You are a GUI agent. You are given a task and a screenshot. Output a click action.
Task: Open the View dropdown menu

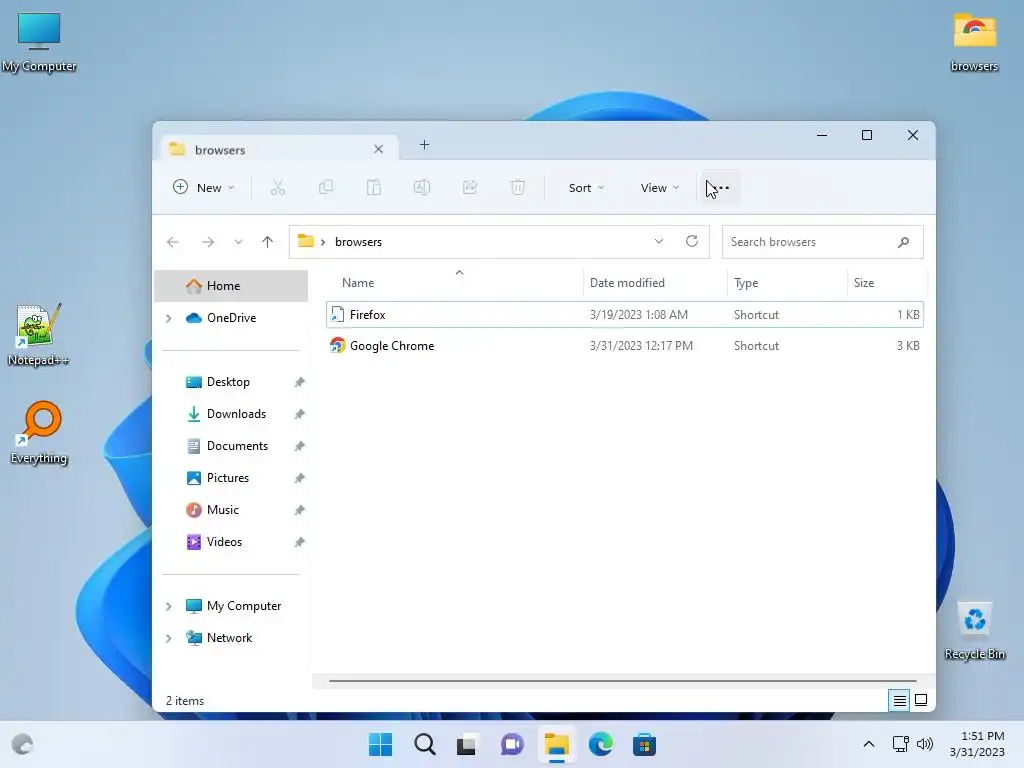click(660, 188)
